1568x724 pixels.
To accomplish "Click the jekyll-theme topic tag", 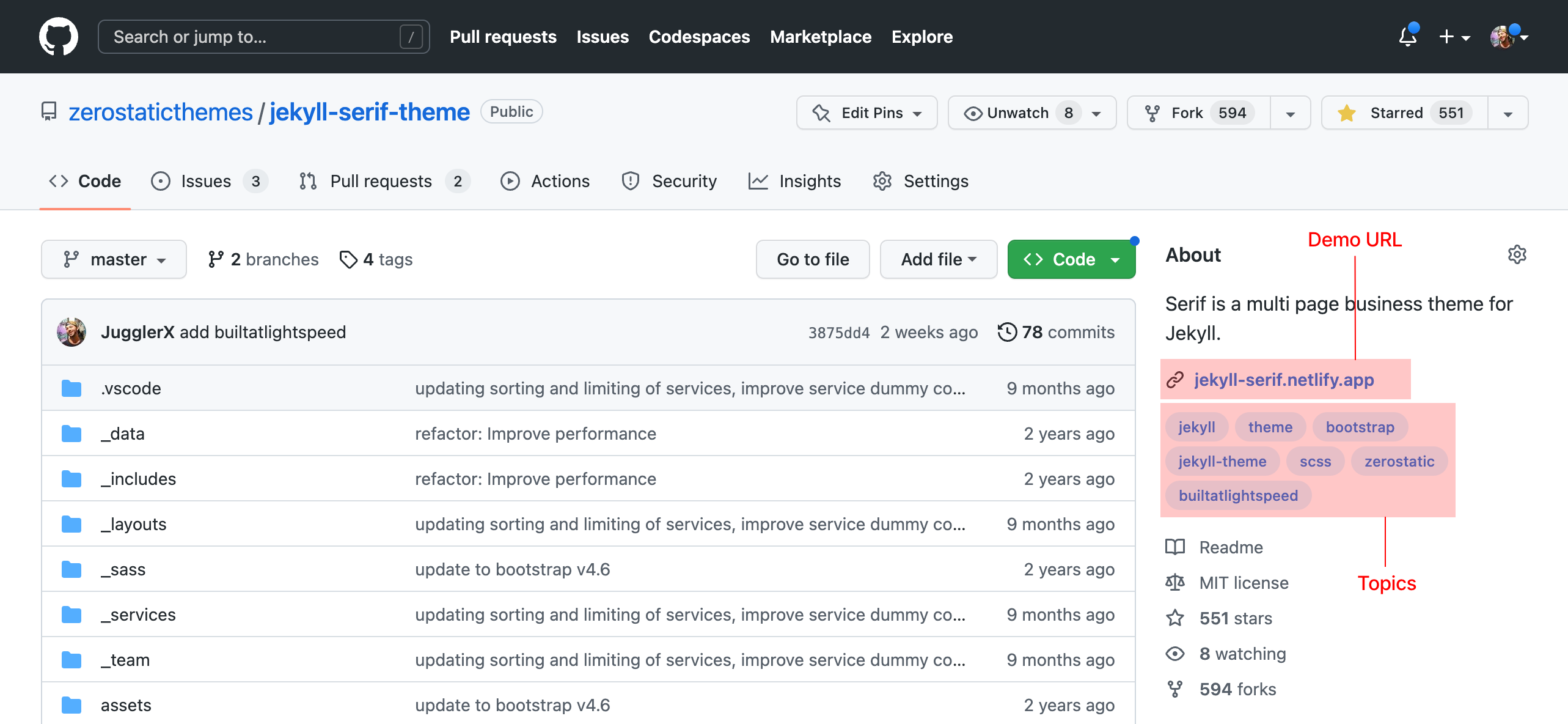I will (1222, 461).
